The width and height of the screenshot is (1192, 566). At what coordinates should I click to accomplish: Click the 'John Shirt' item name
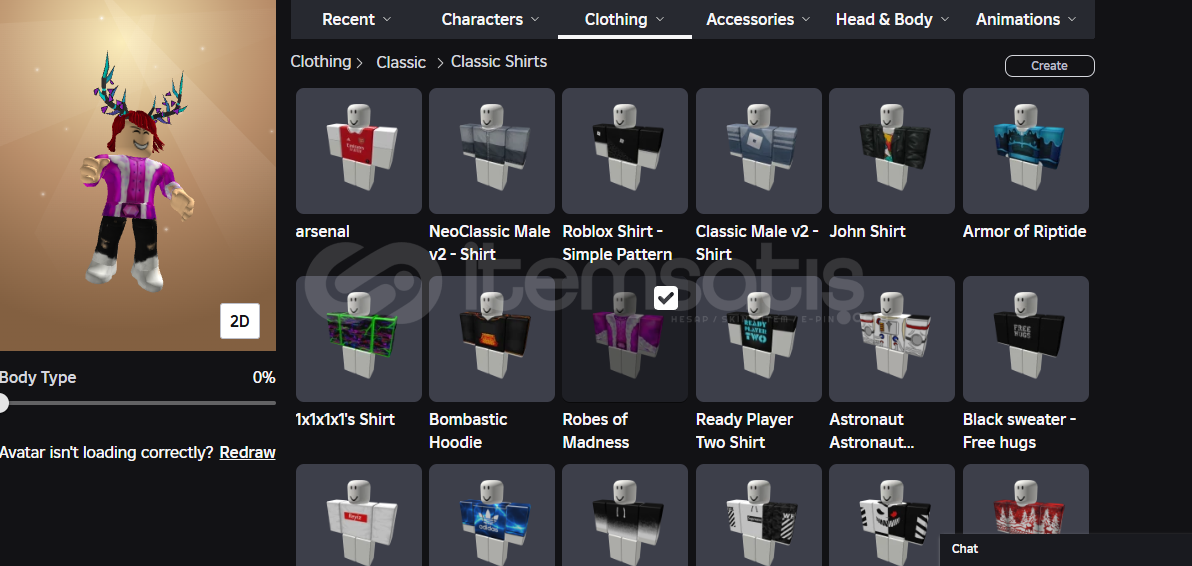point(867,232)
